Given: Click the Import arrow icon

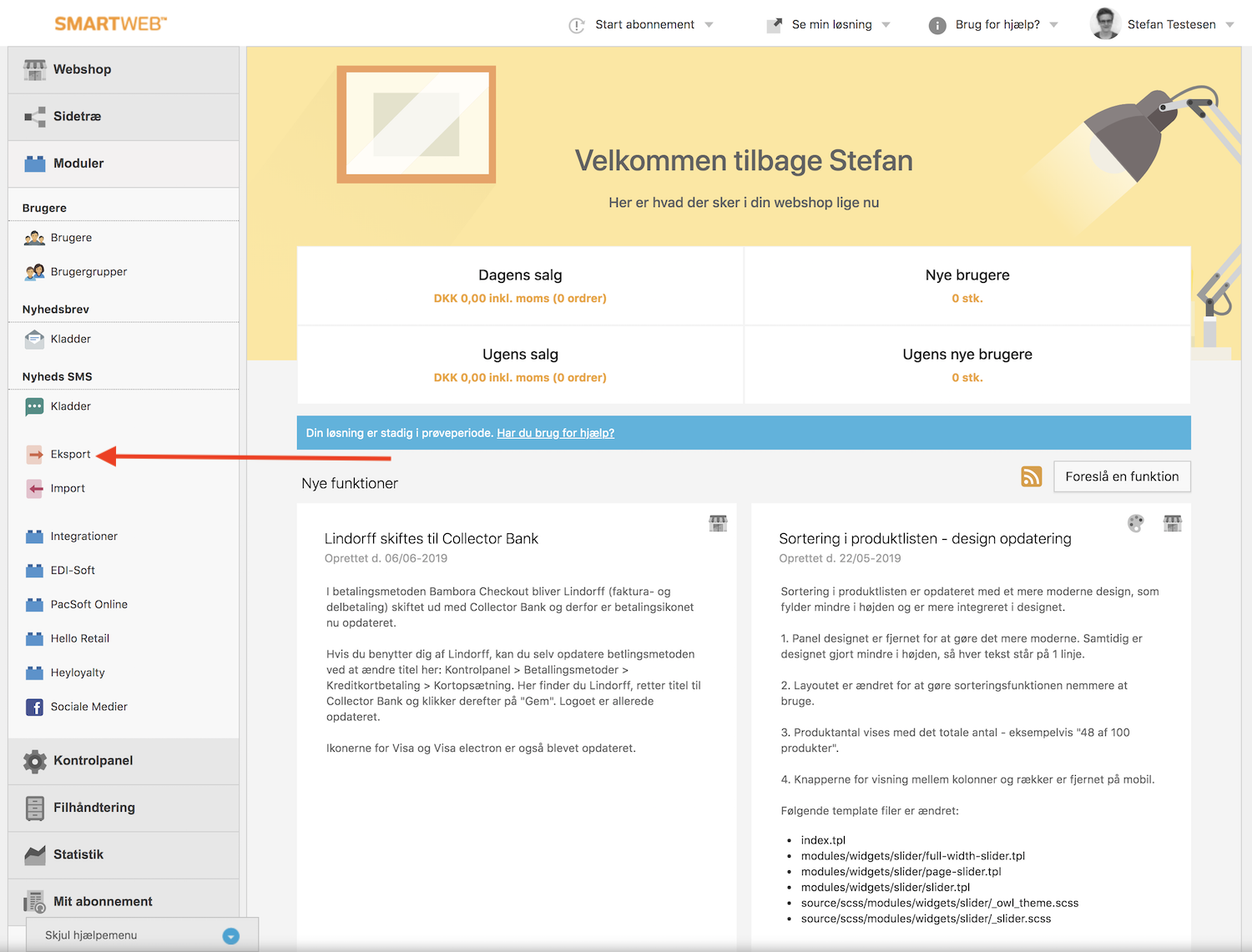Looking at the screenshot, I should point(34,488).
